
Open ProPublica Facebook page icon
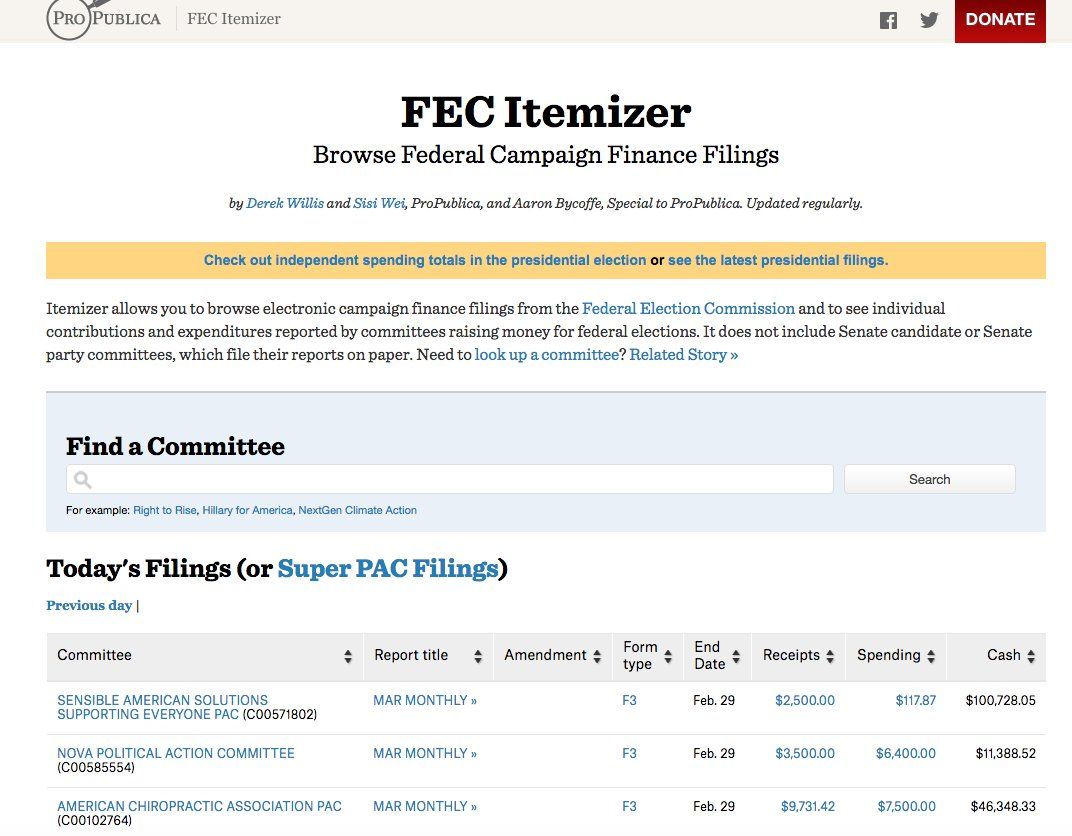(x=888, y=20)
